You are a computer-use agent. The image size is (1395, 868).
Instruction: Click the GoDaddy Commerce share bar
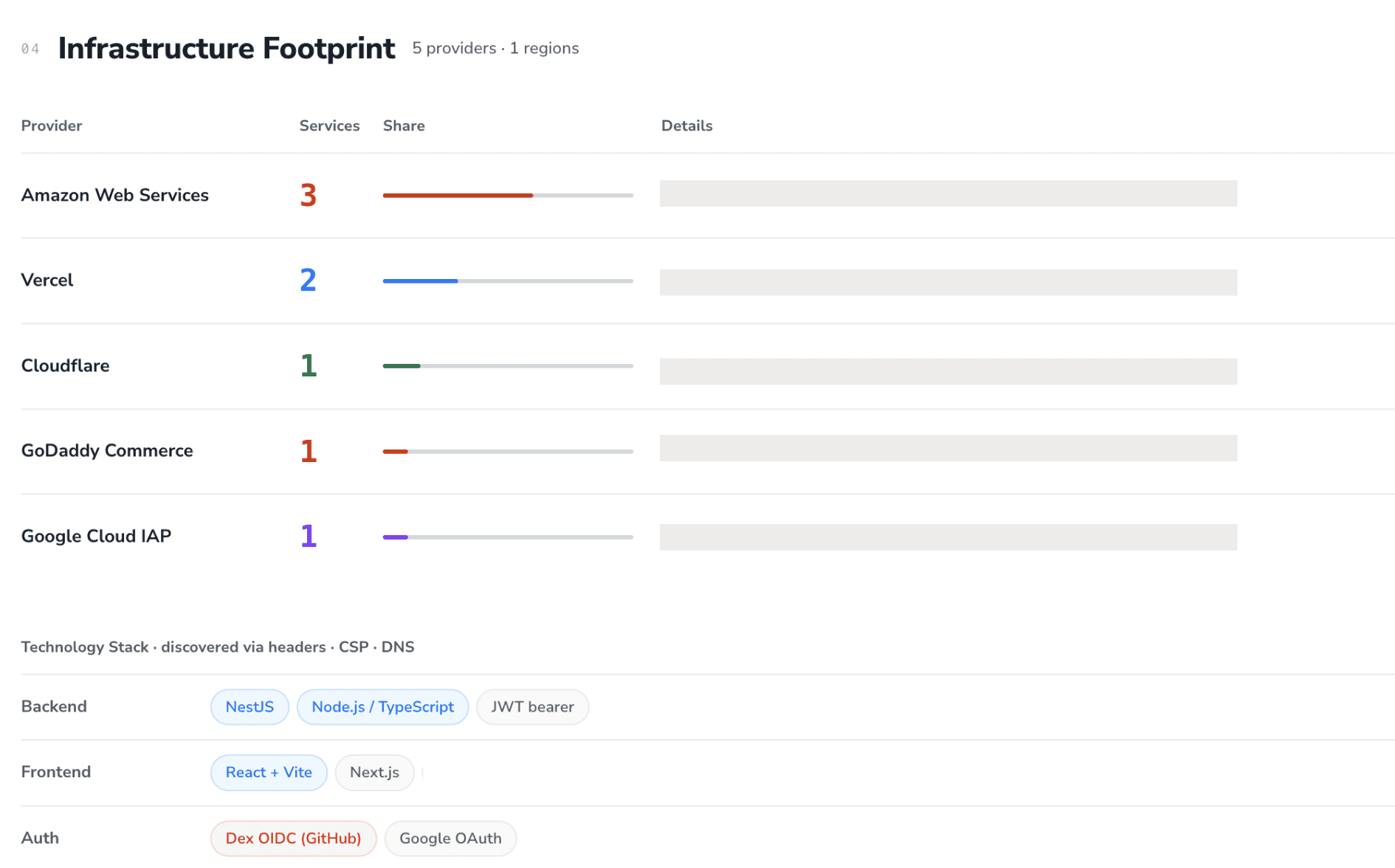(x=508, y=452)
